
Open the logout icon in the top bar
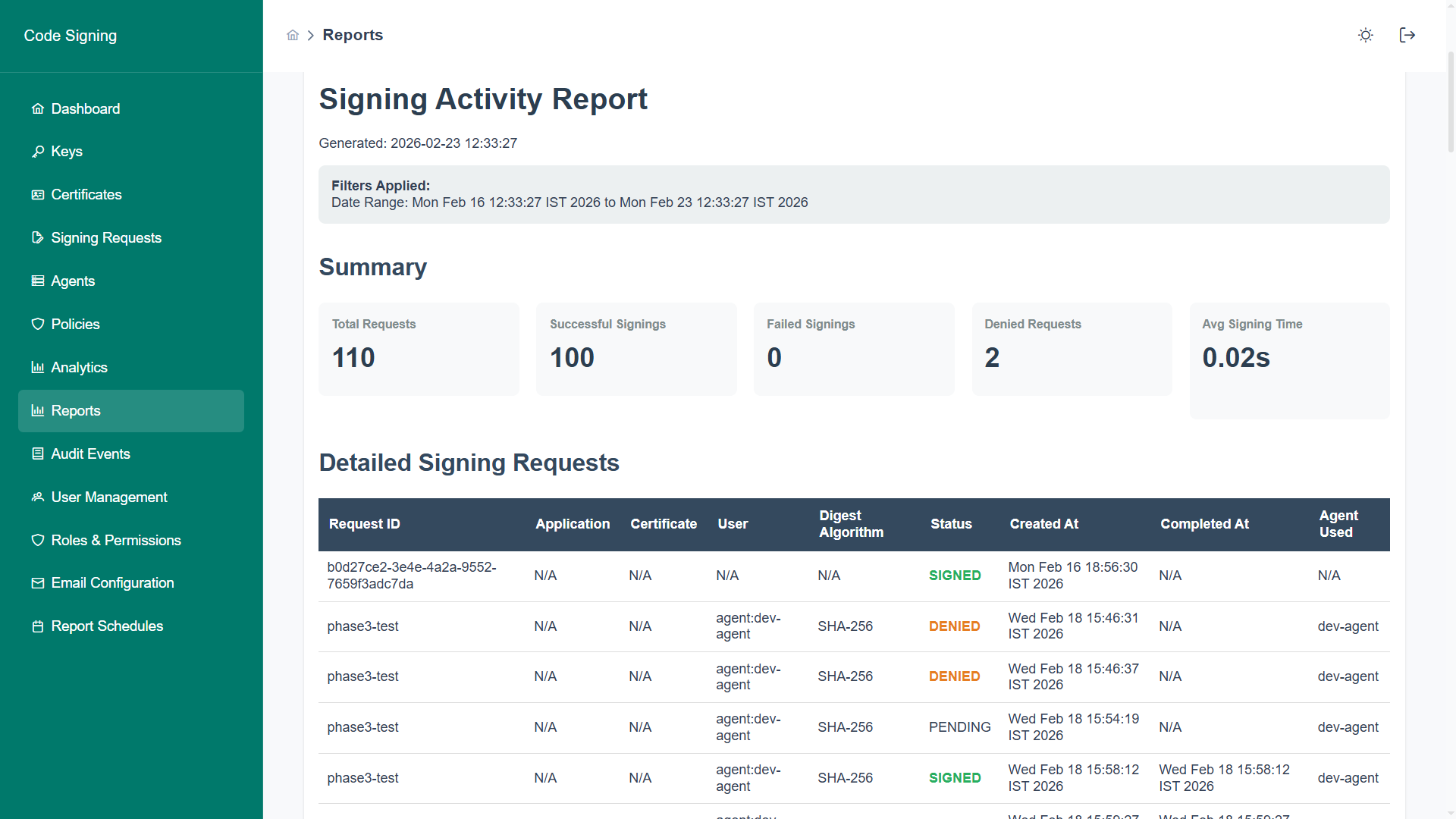point(1407,35)
